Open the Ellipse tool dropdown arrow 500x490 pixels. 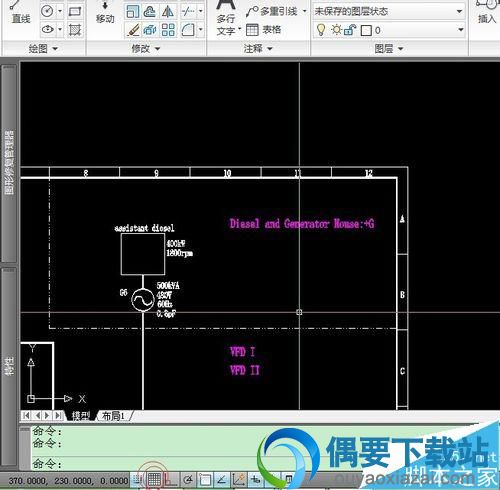tap(60, 30)
